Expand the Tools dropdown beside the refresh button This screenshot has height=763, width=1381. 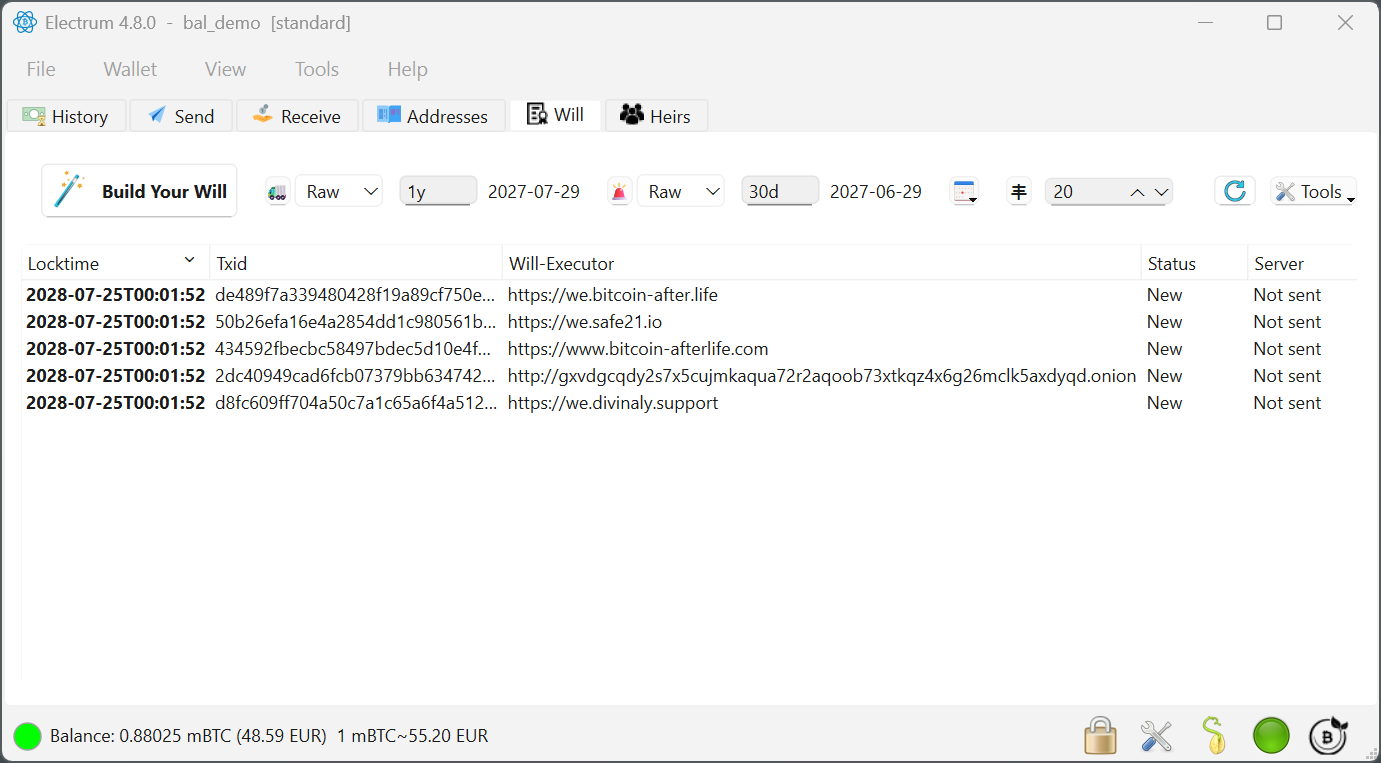point(1313,192)
